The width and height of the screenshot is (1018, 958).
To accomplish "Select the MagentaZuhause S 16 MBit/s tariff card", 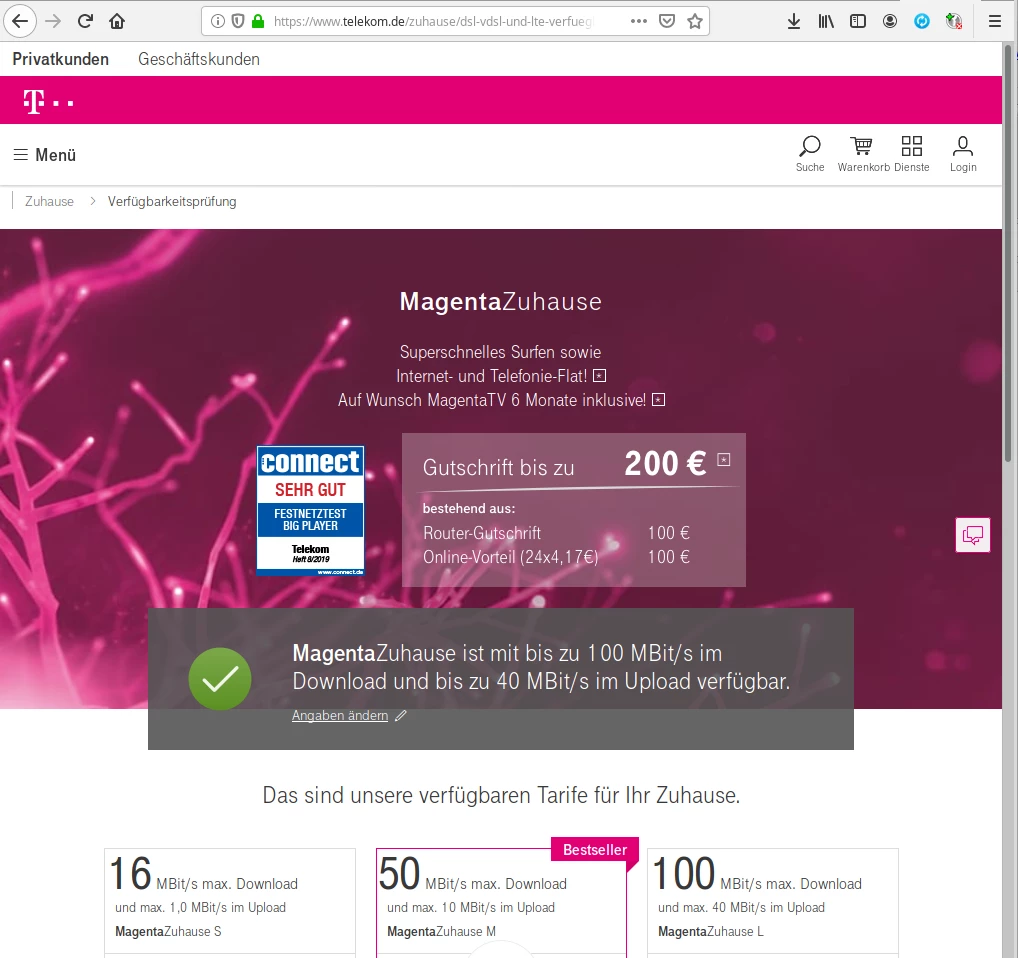I will pos(230,903).
